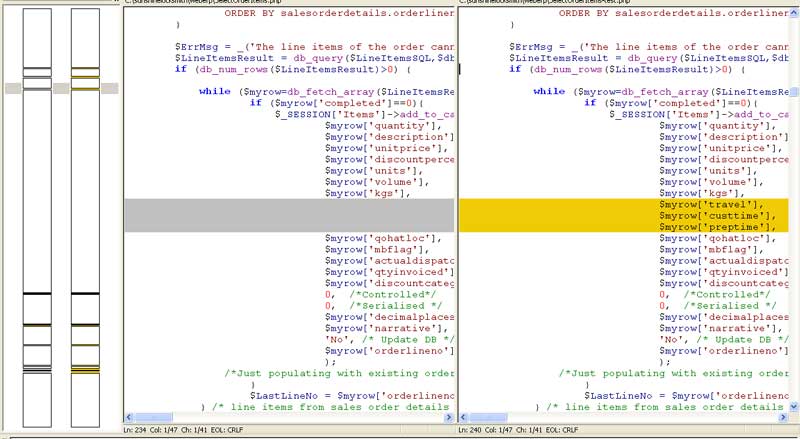Click the yellow difference block in right pane

click(622, 215)
